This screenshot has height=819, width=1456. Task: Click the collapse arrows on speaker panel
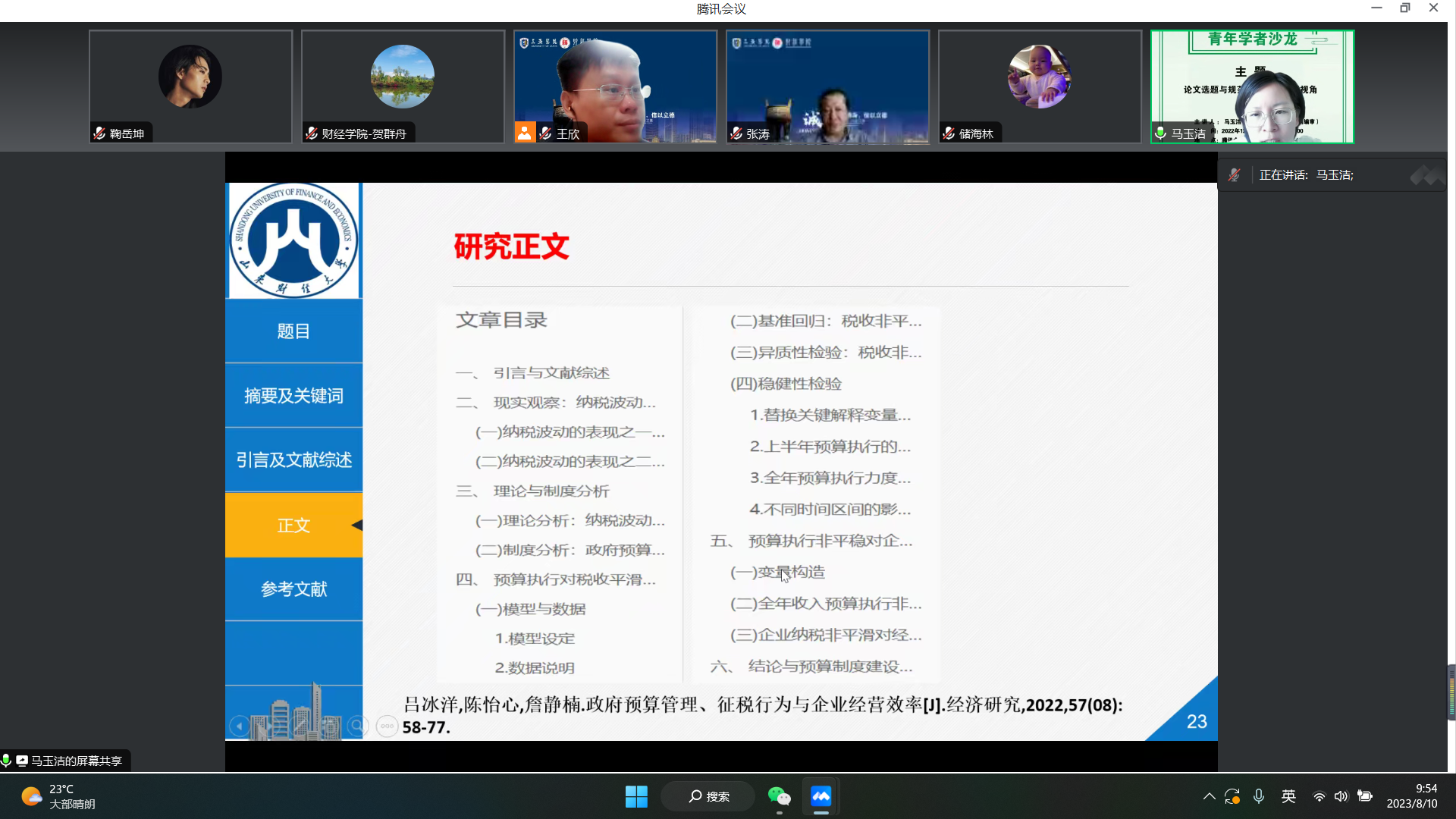coord(1427,176)
